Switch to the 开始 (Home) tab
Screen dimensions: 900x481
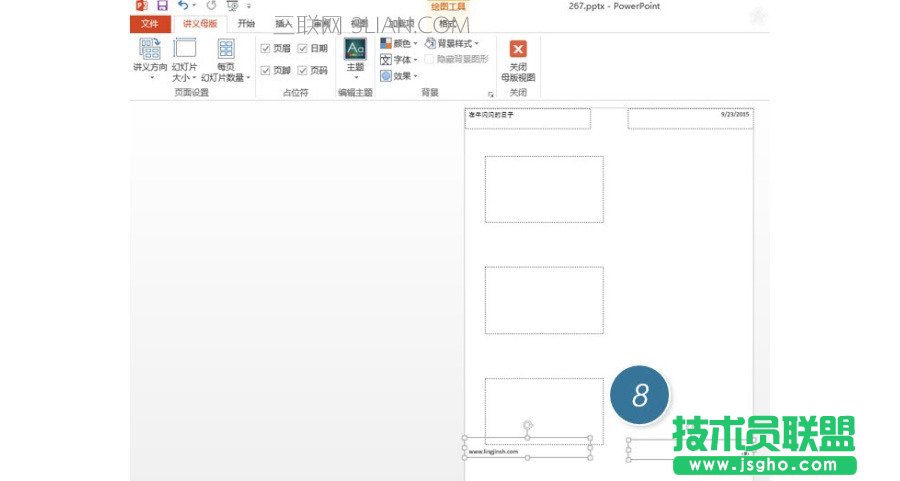(246, 24)
